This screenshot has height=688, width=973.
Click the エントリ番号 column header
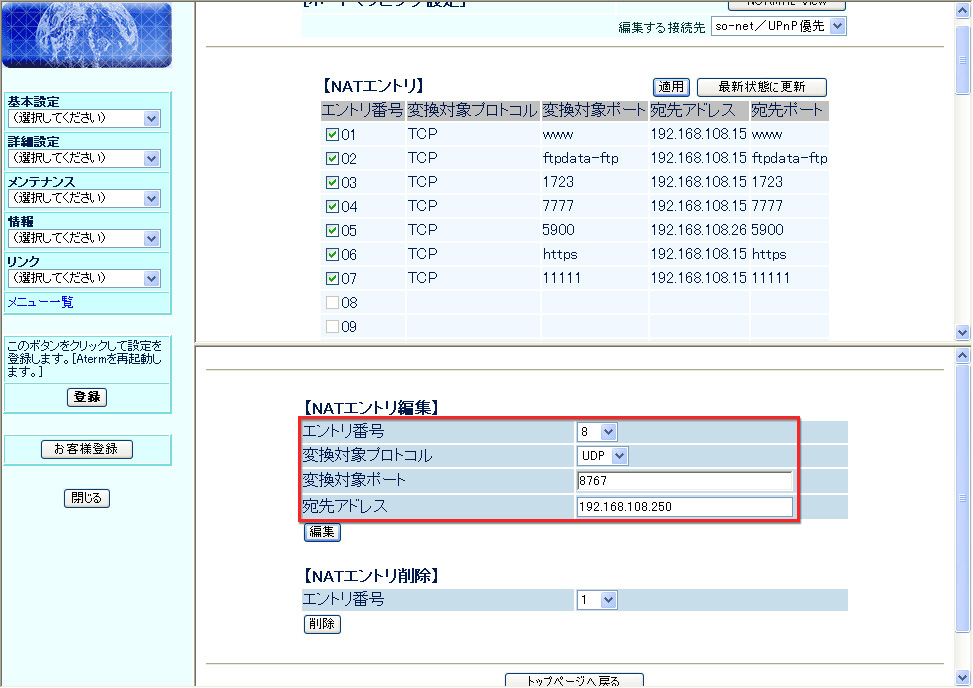[x=362, y=110]
